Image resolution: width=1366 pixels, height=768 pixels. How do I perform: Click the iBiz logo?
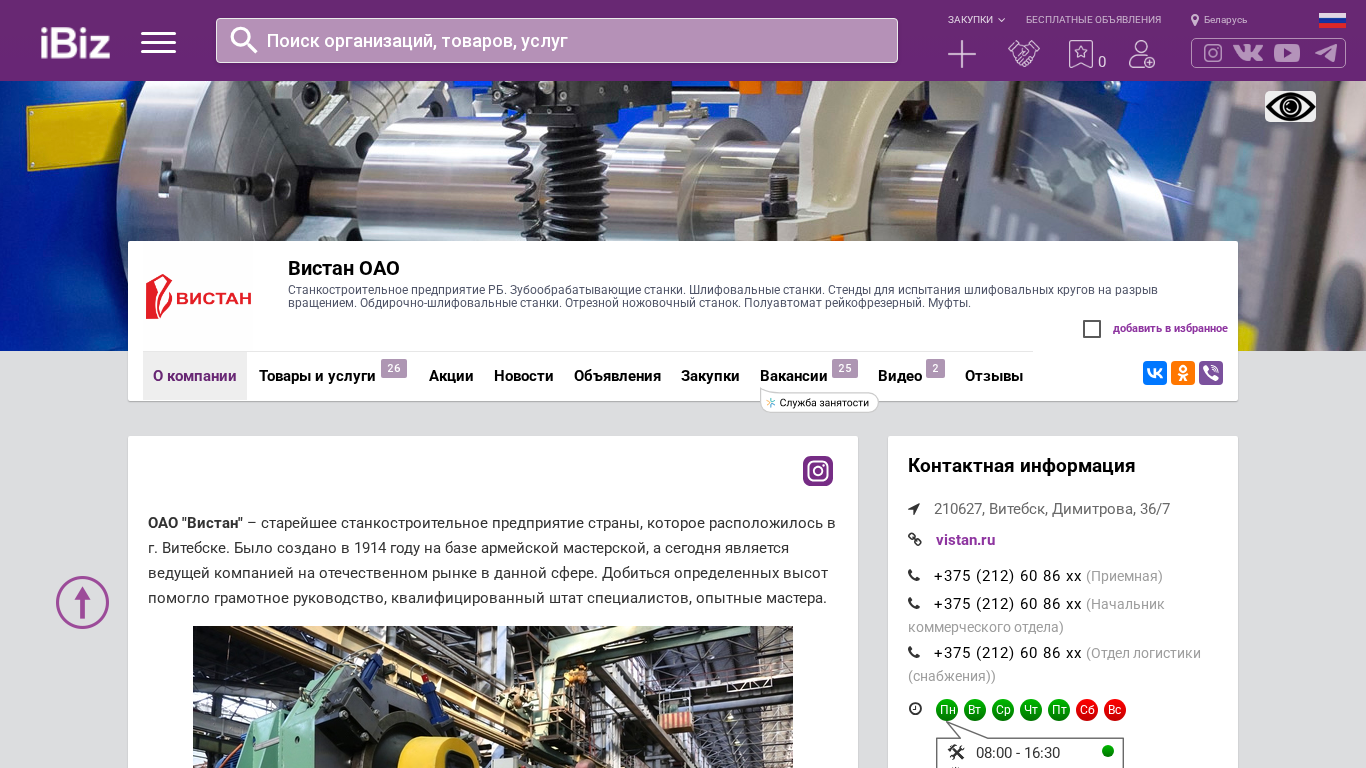click(75, 42)
